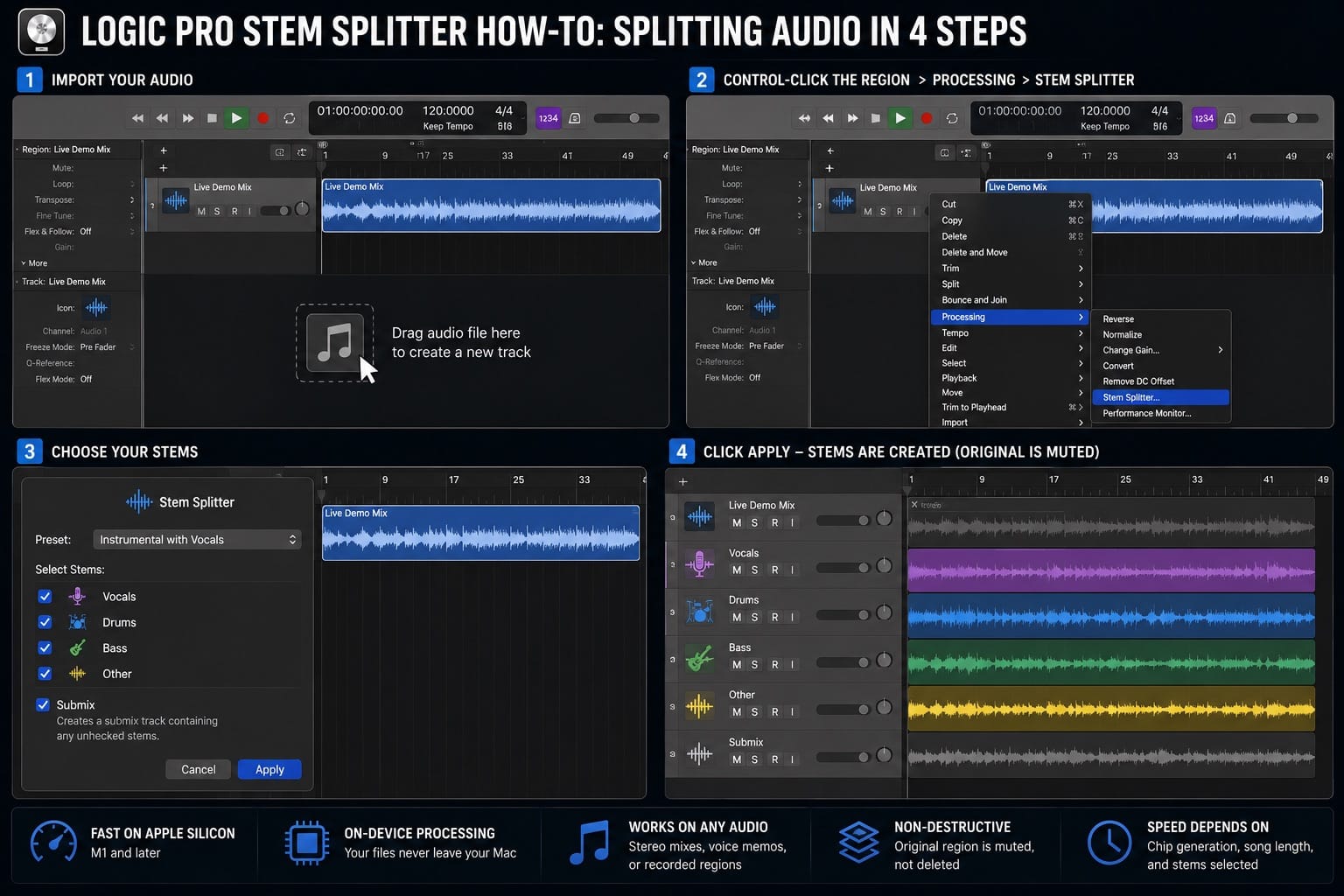Mute the Vocals track in step 4
The width and height of the screenshot is (1344, 896).
pos(737,570)
